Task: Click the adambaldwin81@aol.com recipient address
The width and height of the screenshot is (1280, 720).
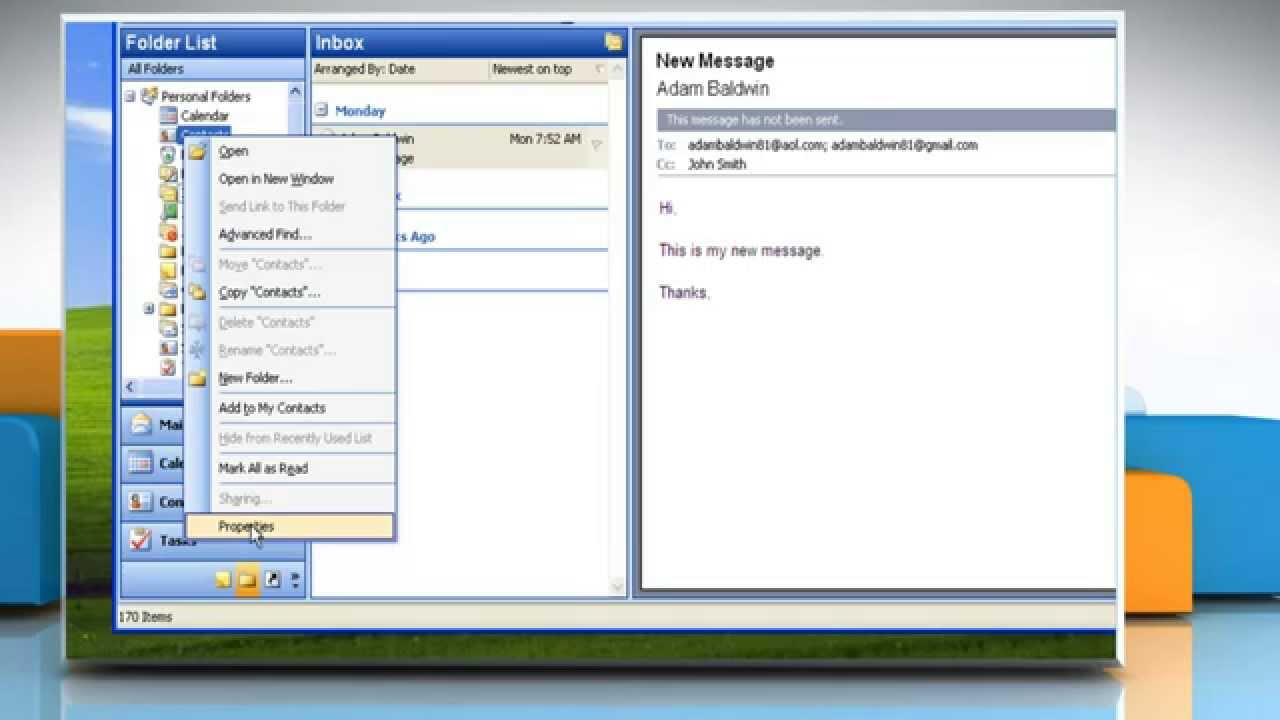Action: [756, 145]
